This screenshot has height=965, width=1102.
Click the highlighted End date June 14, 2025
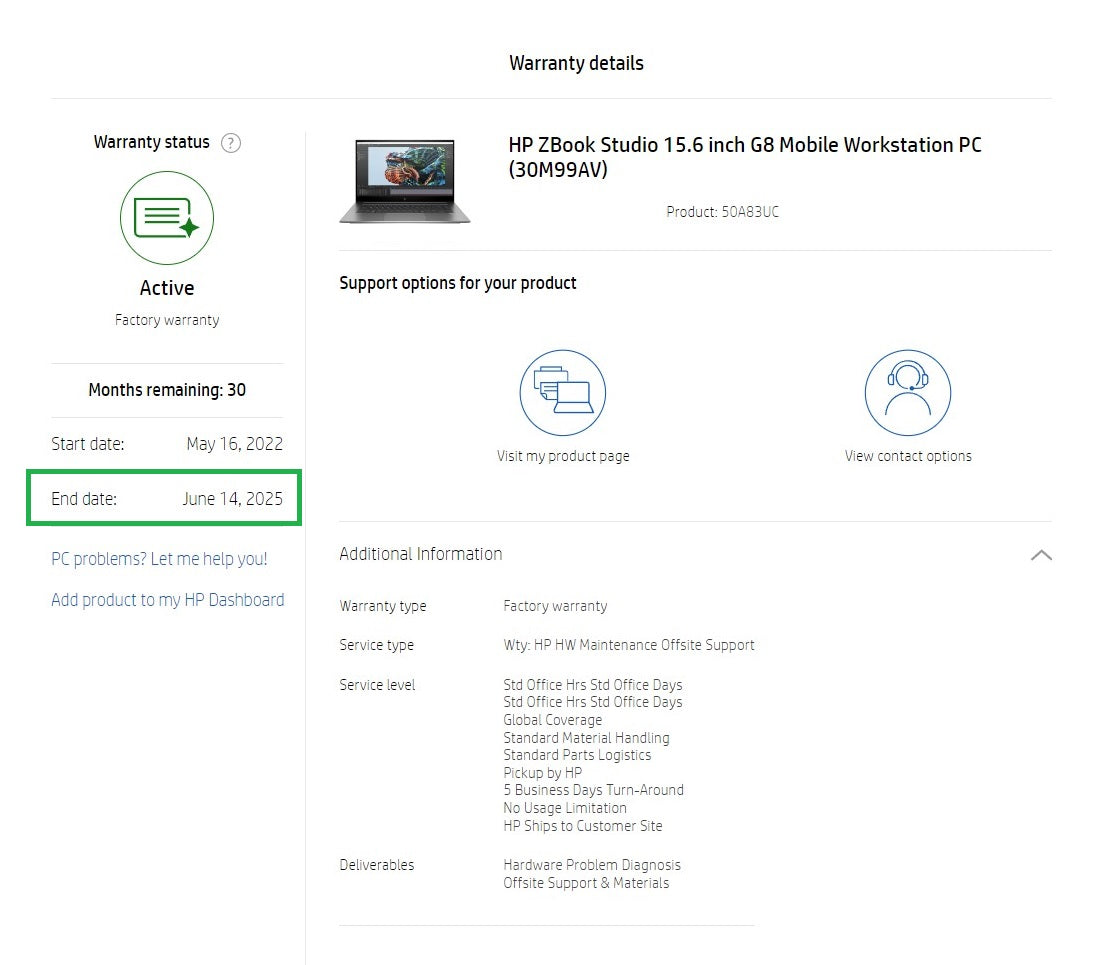click(163, 498)
